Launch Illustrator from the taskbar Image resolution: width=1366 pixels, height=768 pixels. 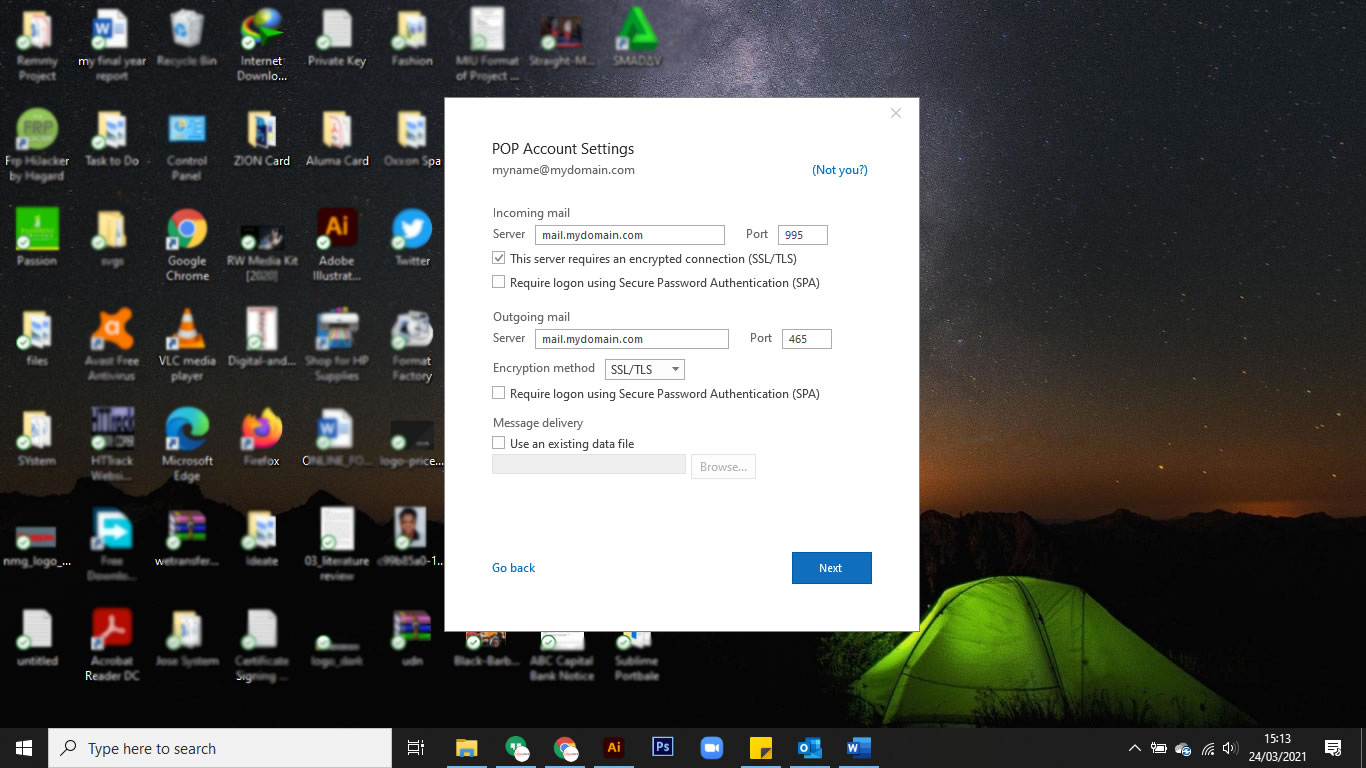[614, 748]
